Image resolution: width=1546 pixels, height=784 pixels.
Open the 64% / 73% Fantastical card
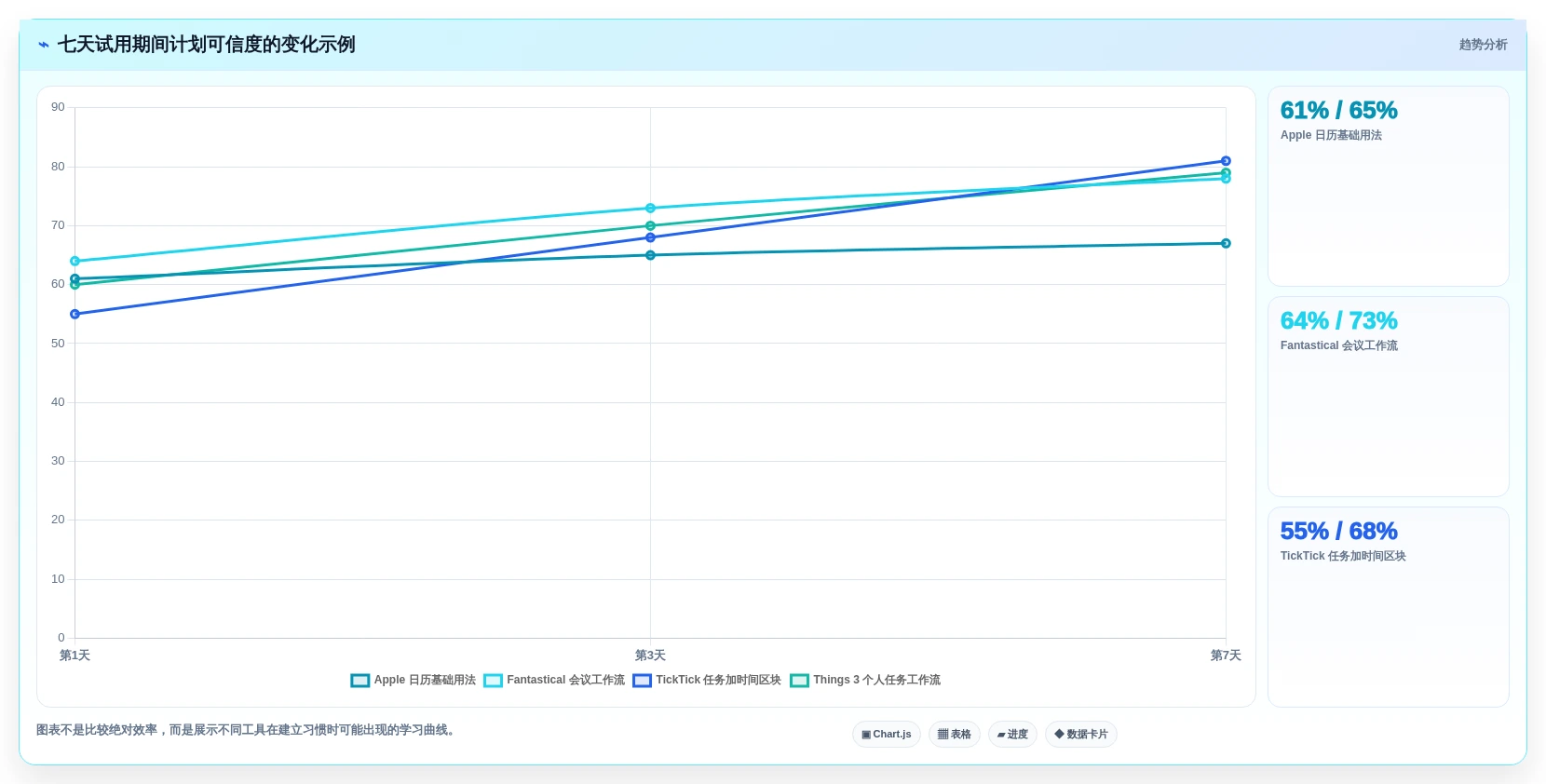[1389, 397]
